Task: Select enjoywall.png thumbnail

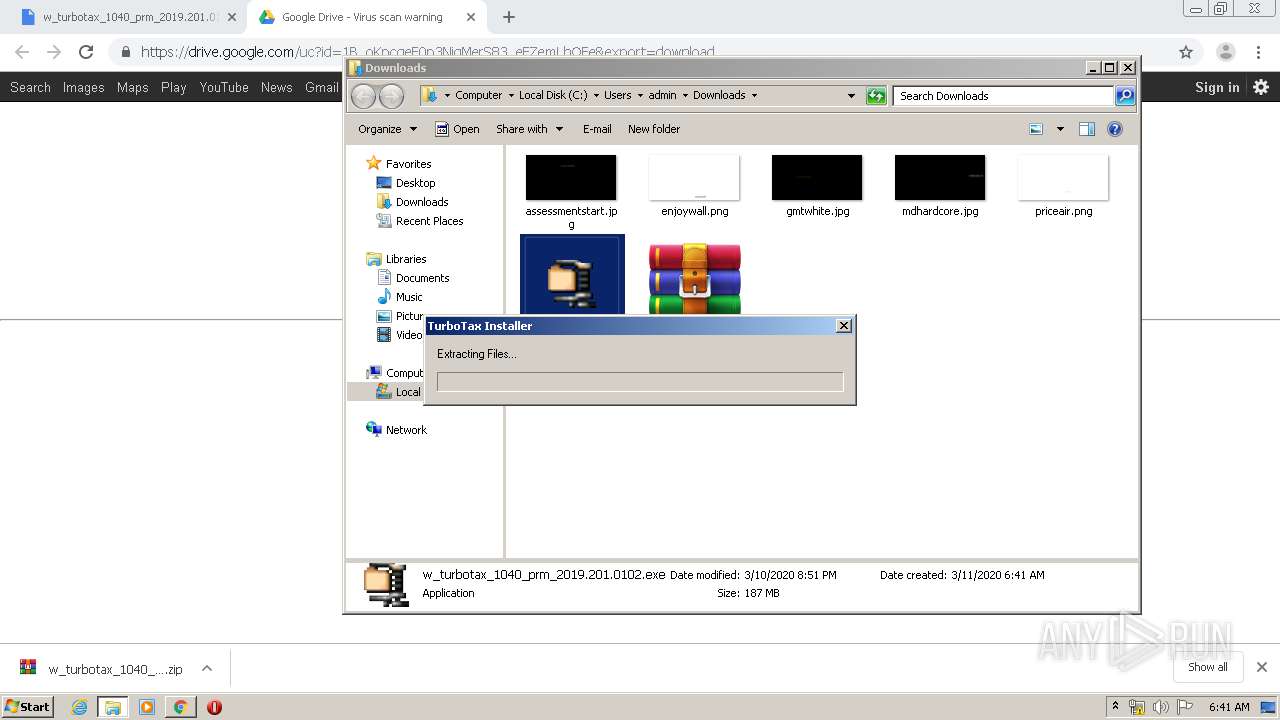Action: point(694,178)
